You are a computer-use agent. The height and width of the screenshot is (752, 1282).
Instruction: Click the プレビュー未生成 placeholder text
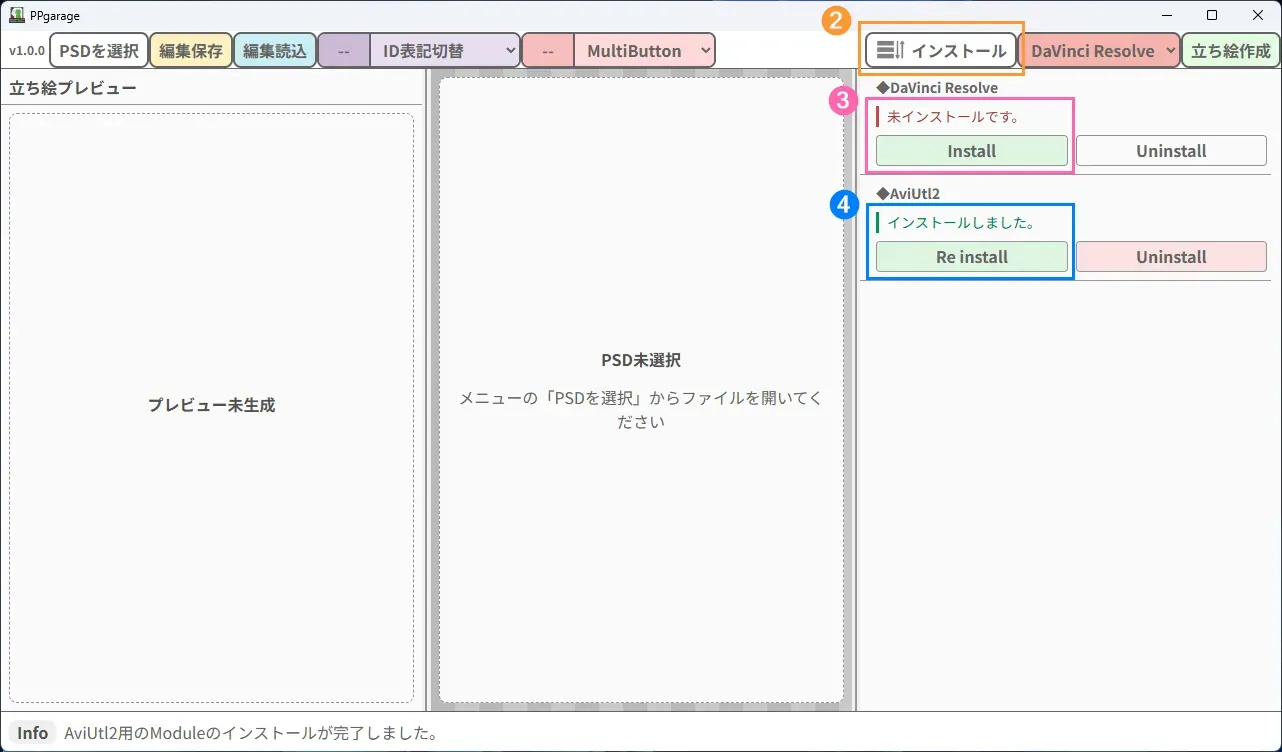pos(211,405)
